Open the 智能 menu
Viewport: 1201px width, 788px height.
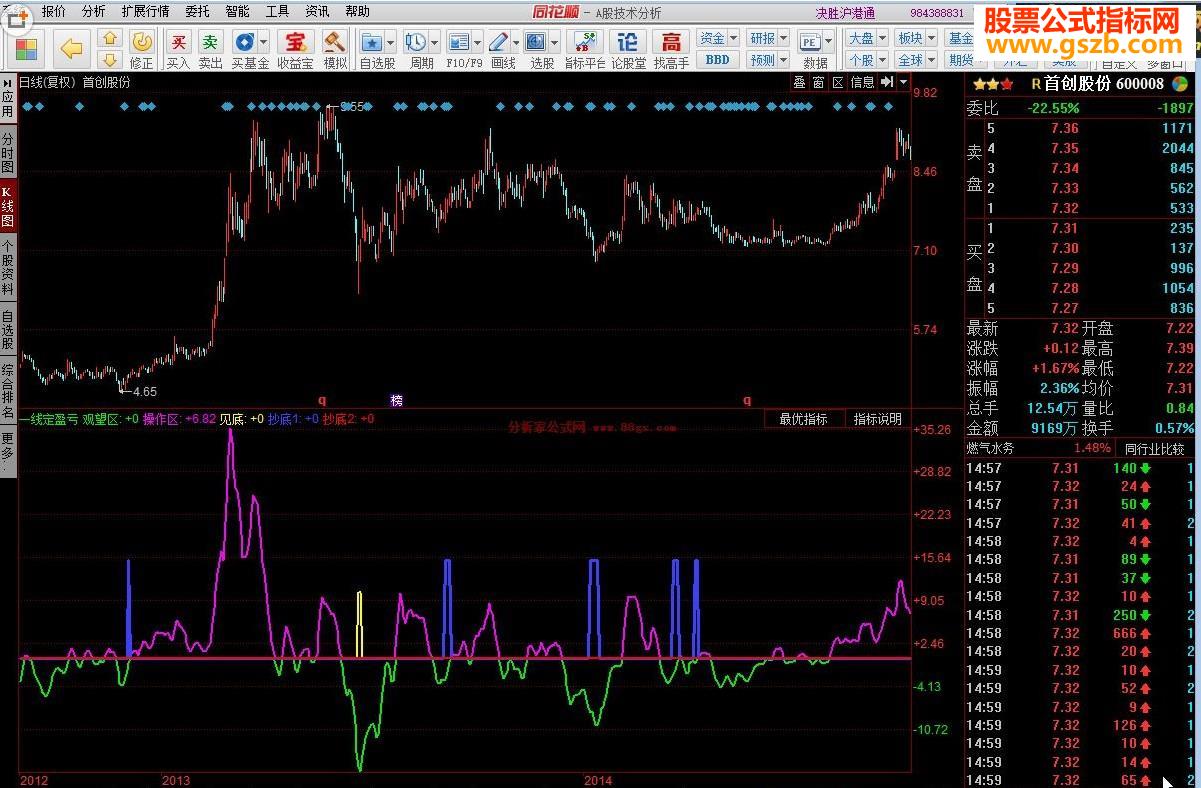[x=237, y=11]
